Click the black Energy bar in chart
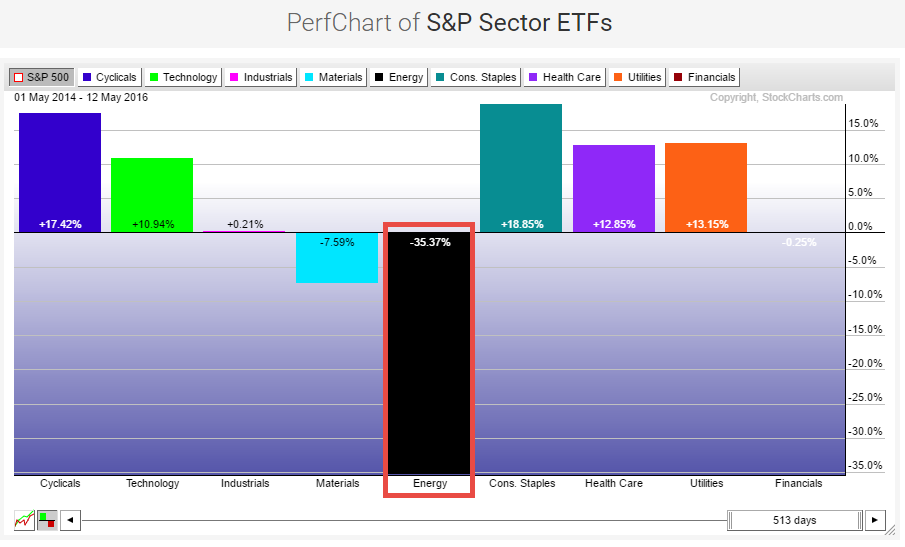Image resolution: width=905 pixels, height=547 pixels. pos(429,350)
